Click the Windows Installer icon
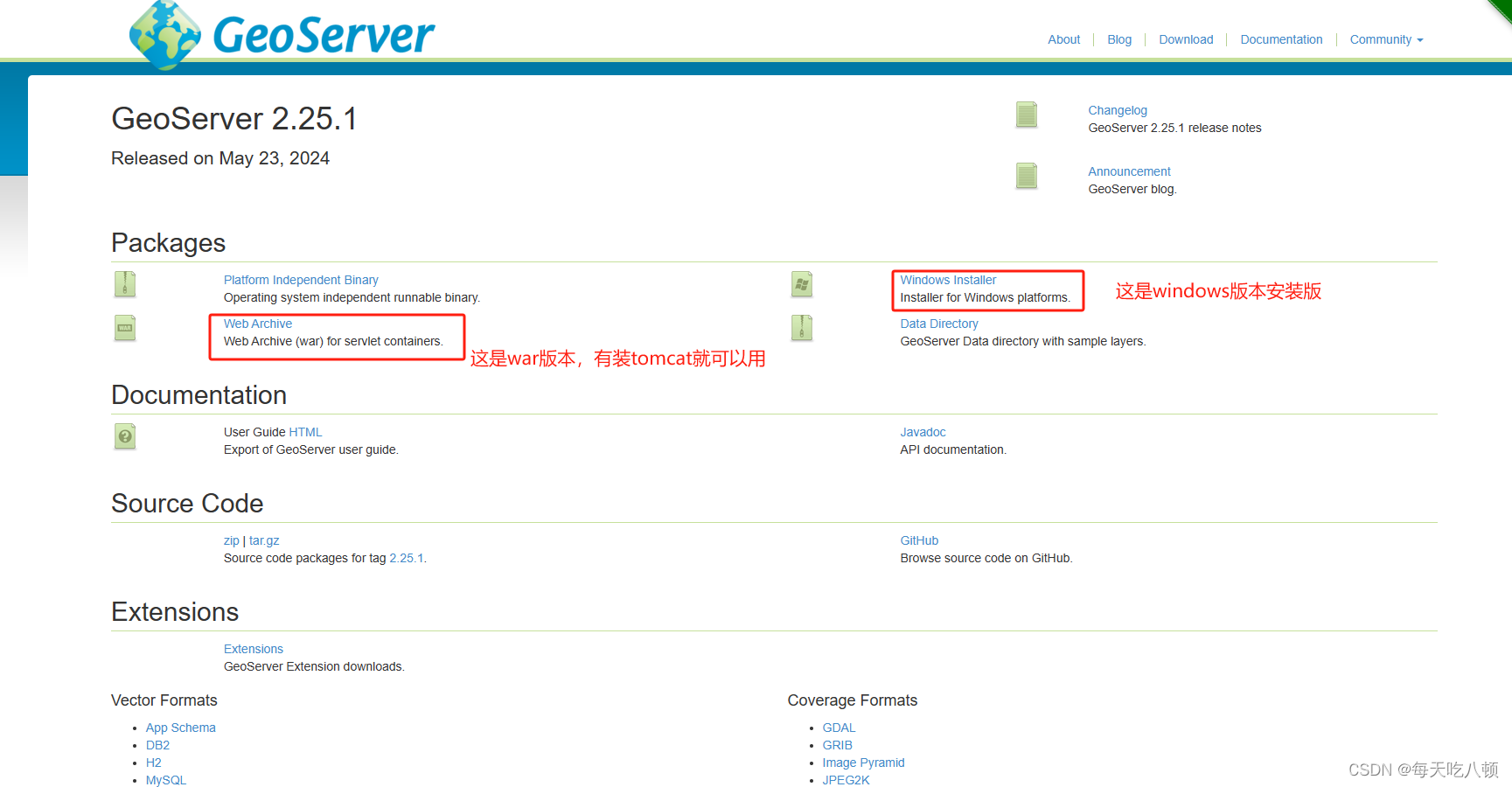The image size is (1512, 787). click(x=802, y=284)
